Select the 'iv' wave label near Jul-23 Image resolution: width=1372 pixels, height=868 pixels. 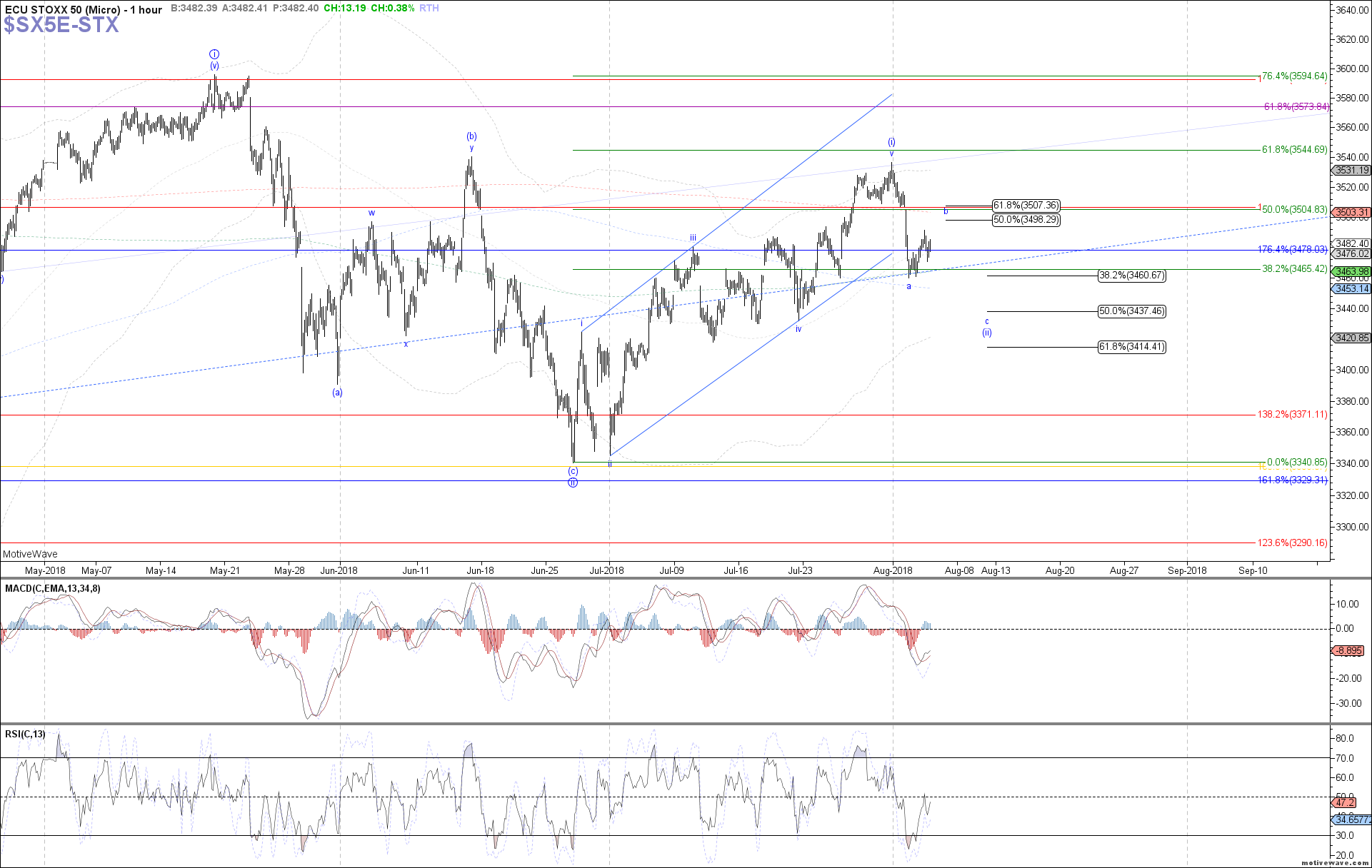tap(798, 330)
